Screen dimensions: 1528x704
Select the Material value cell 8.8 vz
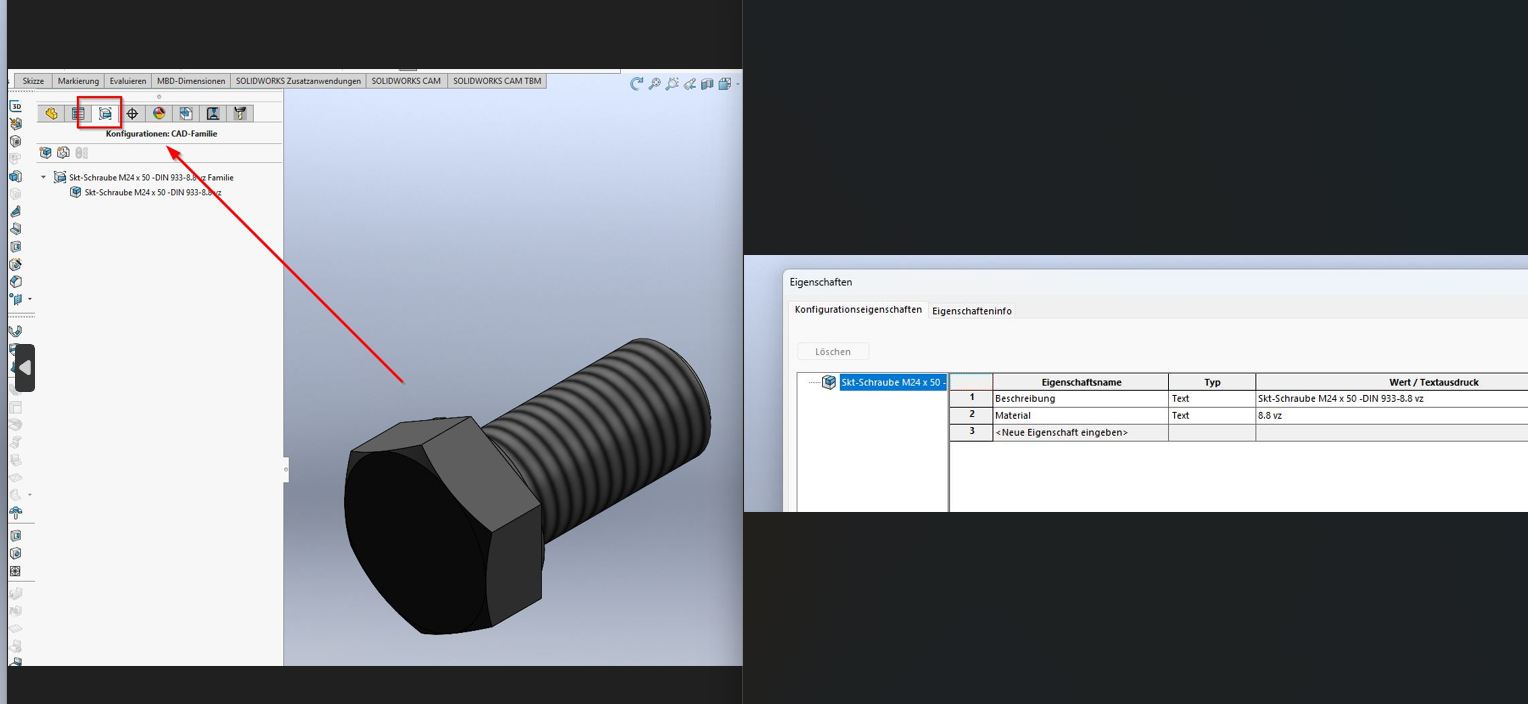1390,416
